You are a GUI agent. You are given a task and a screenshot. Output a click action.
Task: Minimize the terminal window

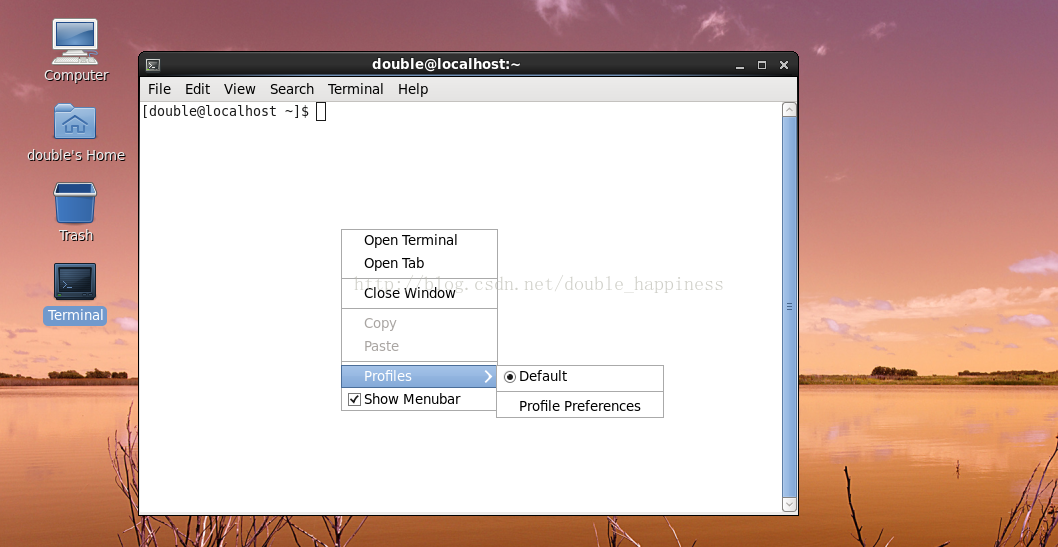click(x=740, y=65)
